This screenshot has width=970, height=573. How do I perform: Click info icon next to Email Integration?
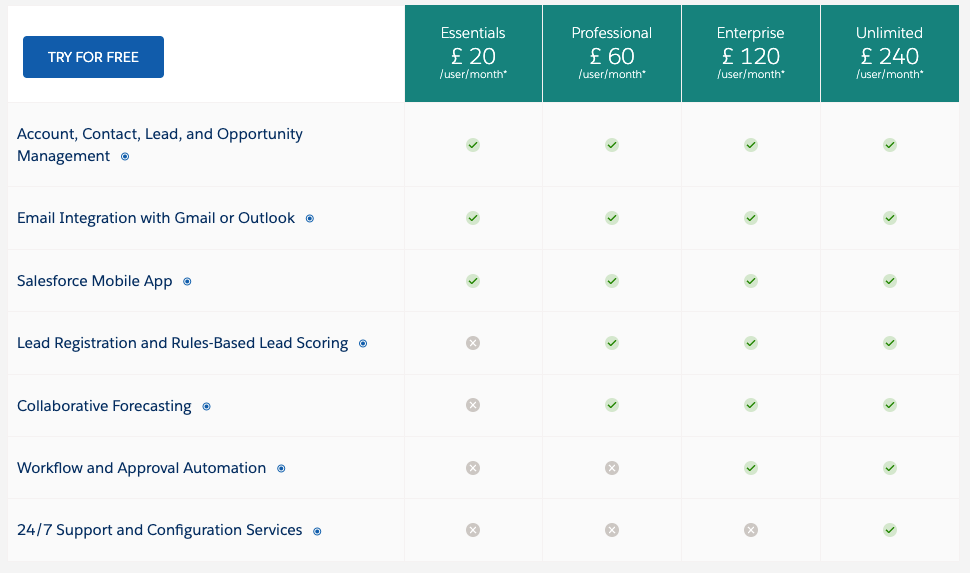tap(310, 219)
